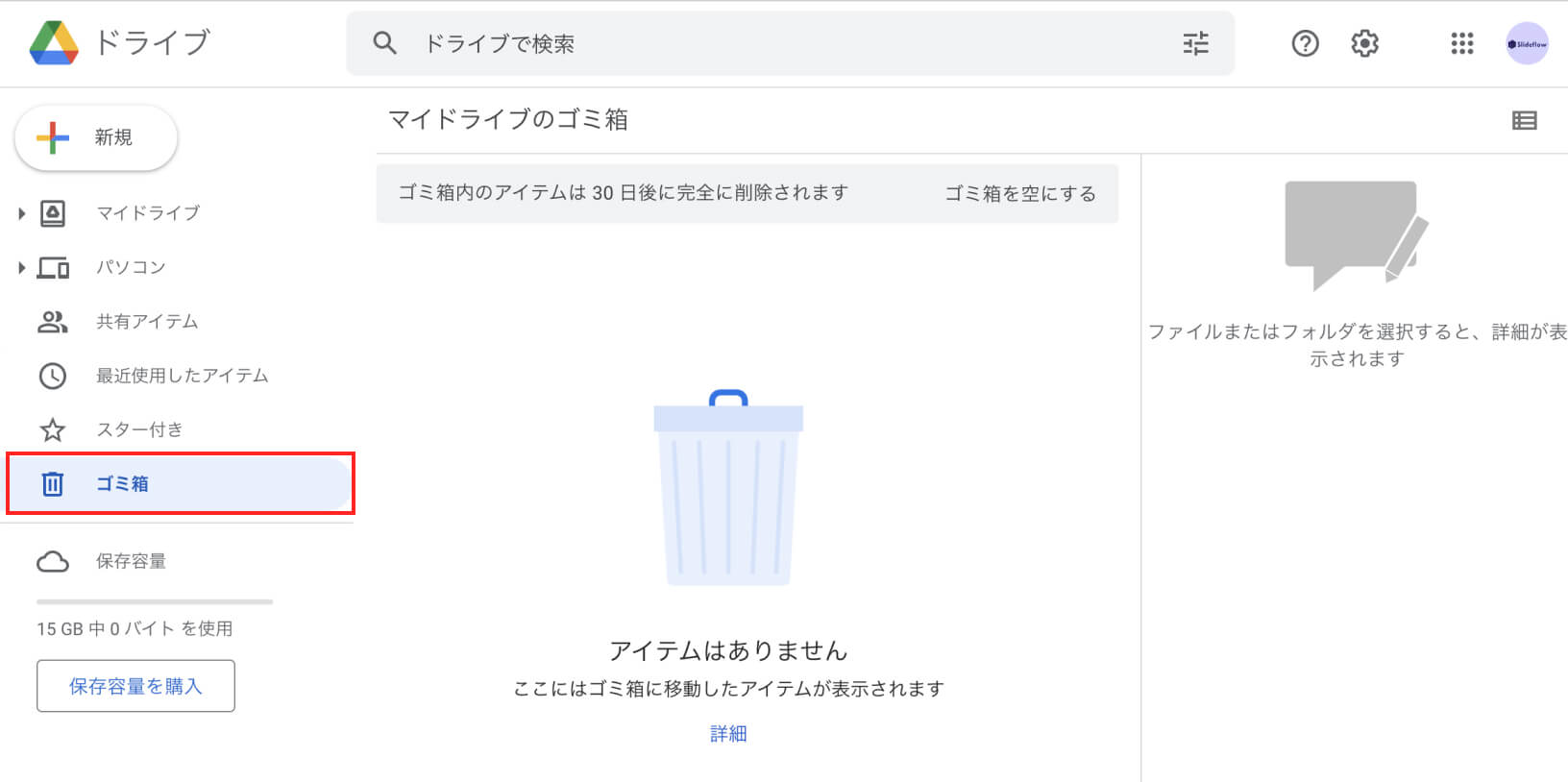Screen dimensions: 1568x782
Task: Open the Google apps grid
Action: coord(1461,43)
